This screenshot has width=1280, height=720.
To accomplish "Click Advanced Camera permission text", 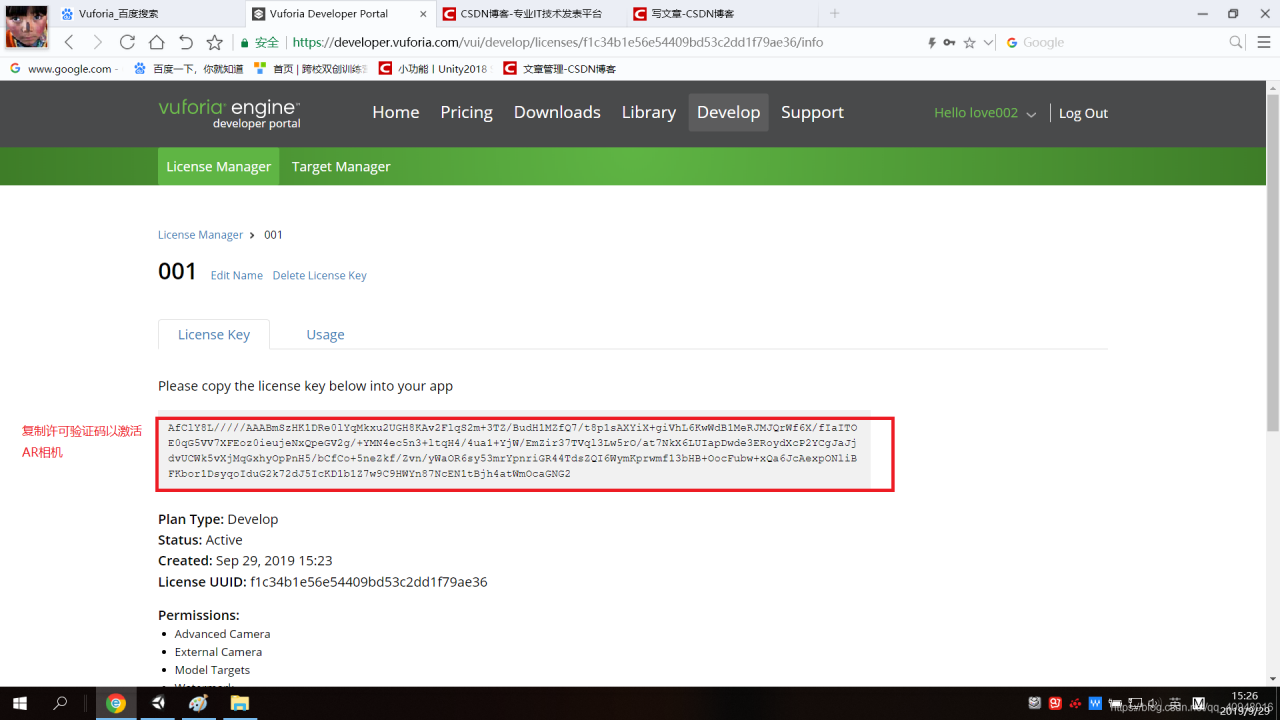I will tap(222, 634).
